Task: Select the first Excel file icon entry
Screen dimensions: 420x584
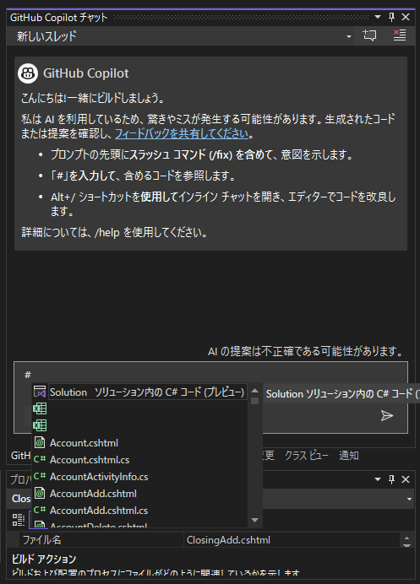Action: [40, 409]
